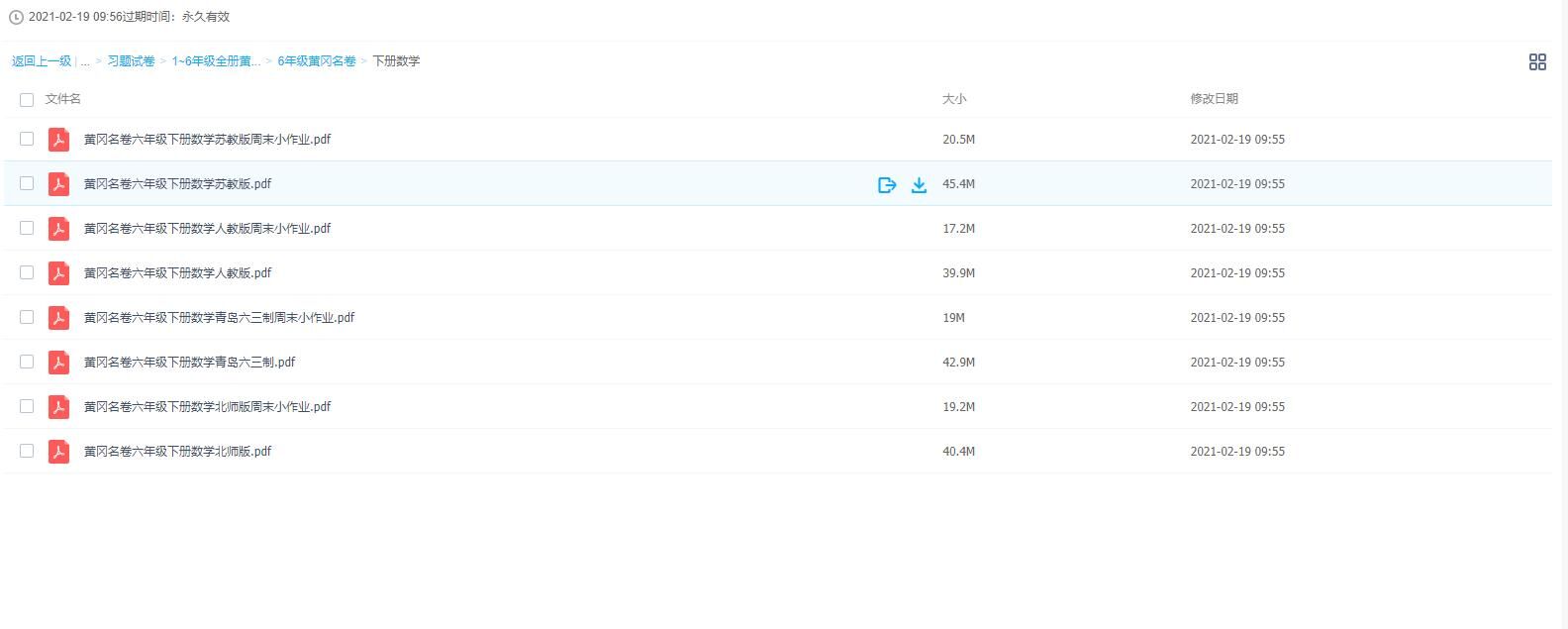The height and width of the screenshot is (629, 1568).
Task: Navigate to 6年级黄冈名卷 breadcrumb
Action: [317, 61]
